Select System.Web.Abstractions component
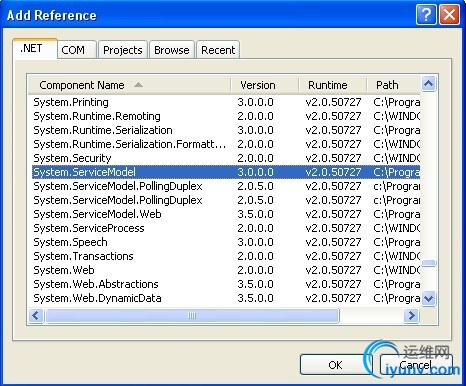 [226, 284]
